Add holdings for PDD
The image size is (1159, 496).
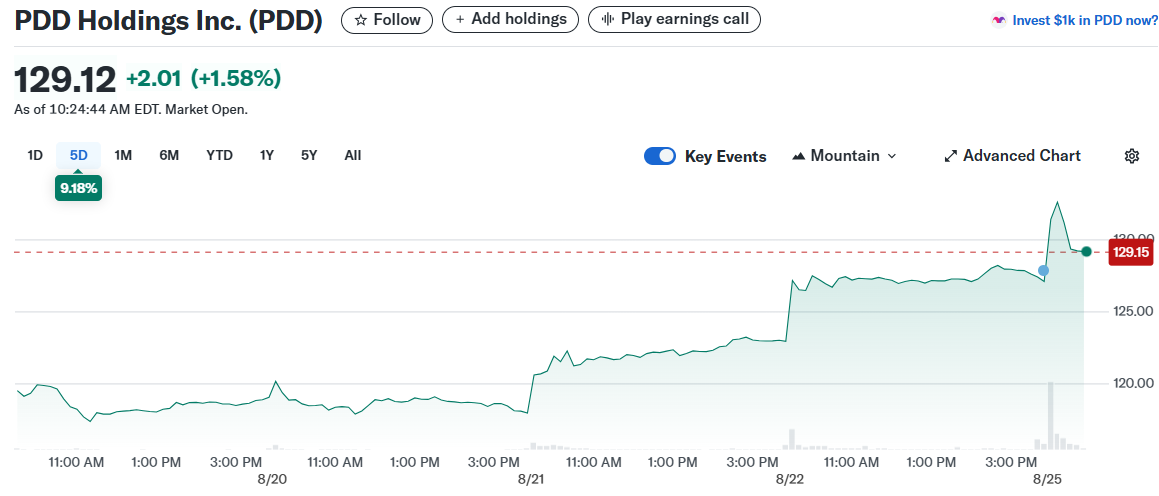510,19
